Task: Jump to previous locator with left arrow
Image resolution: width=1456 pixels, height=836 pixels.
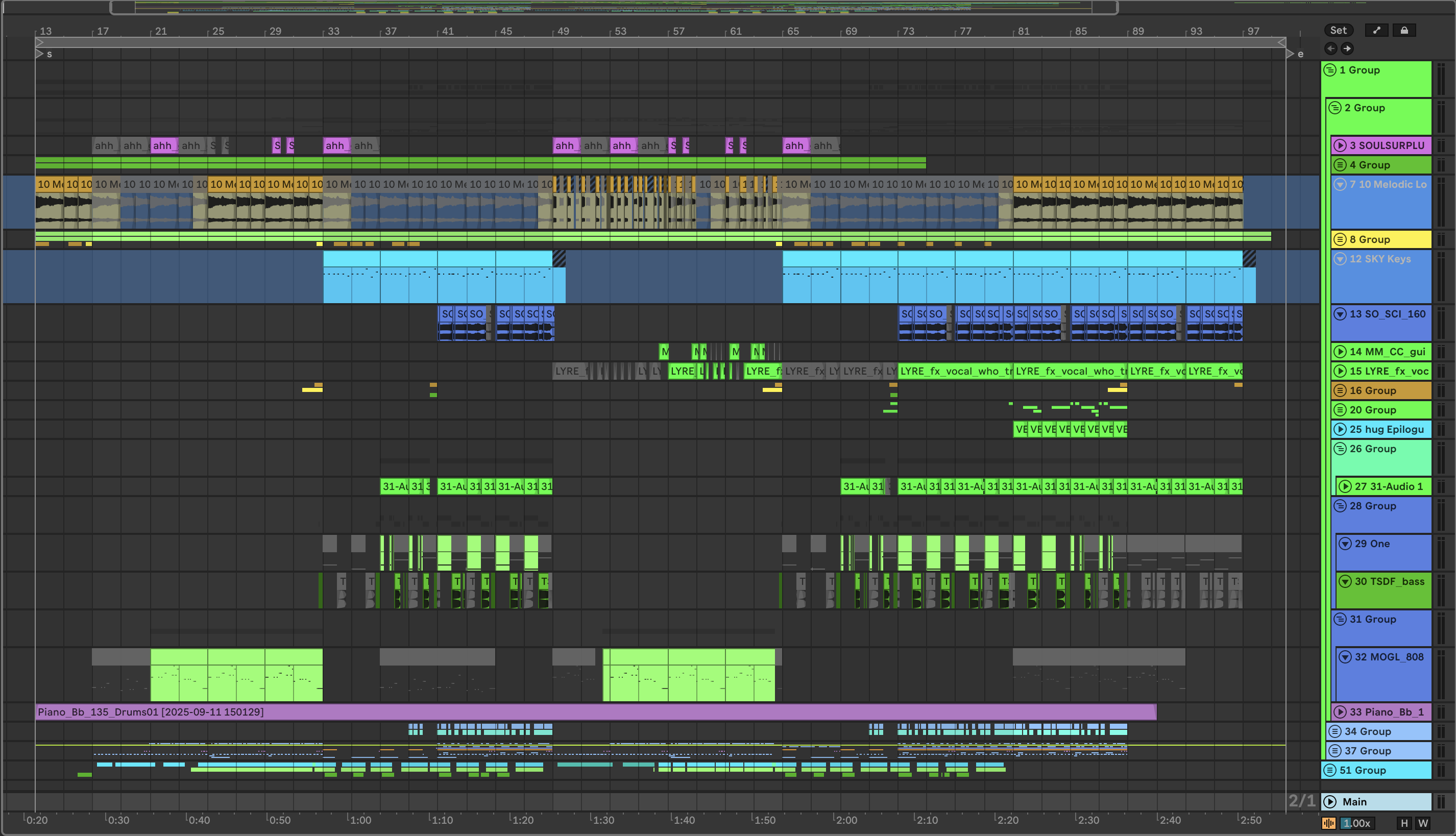Action: 1331,48
